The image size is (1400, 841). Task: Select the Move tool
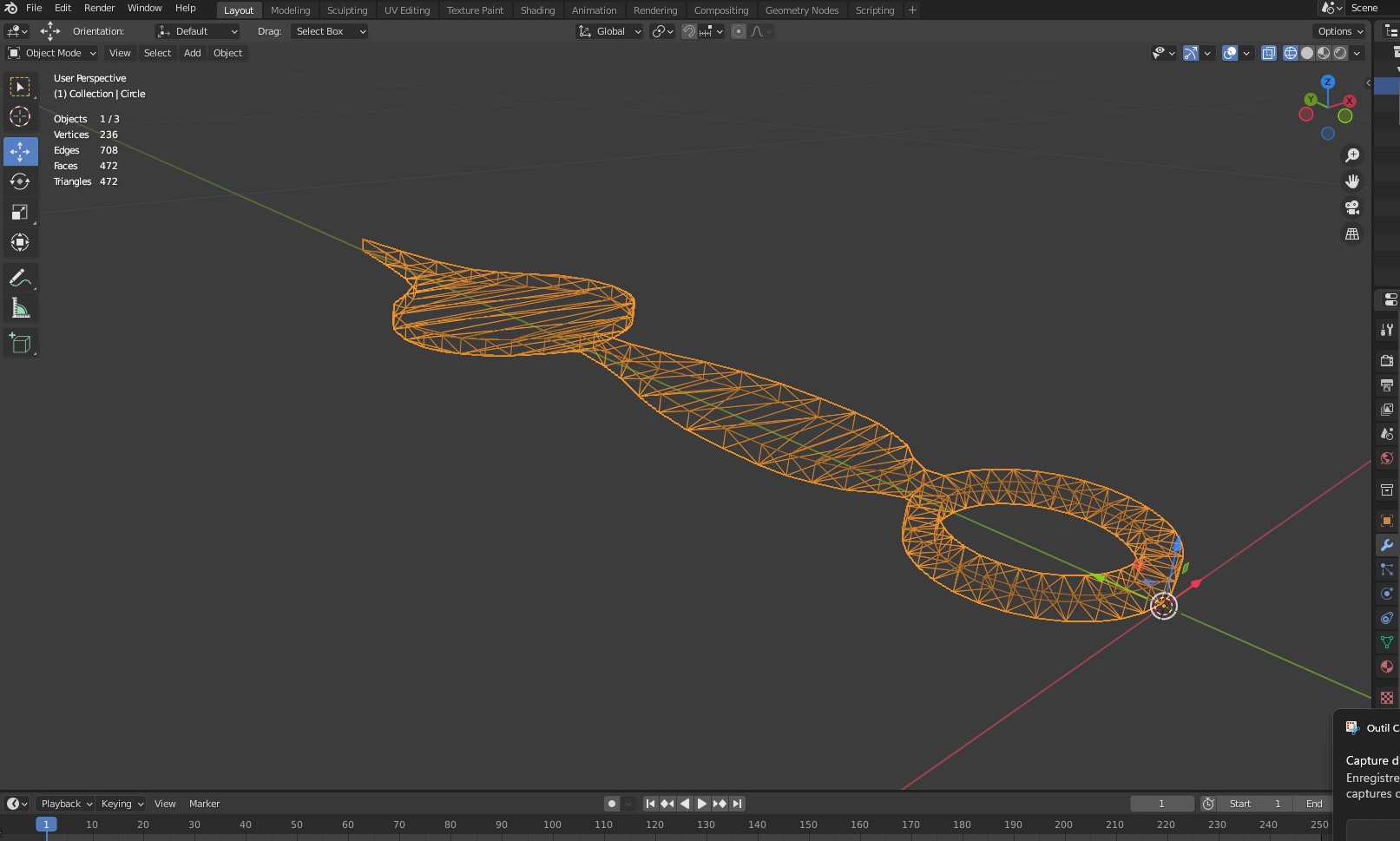[x=20, y=151]
